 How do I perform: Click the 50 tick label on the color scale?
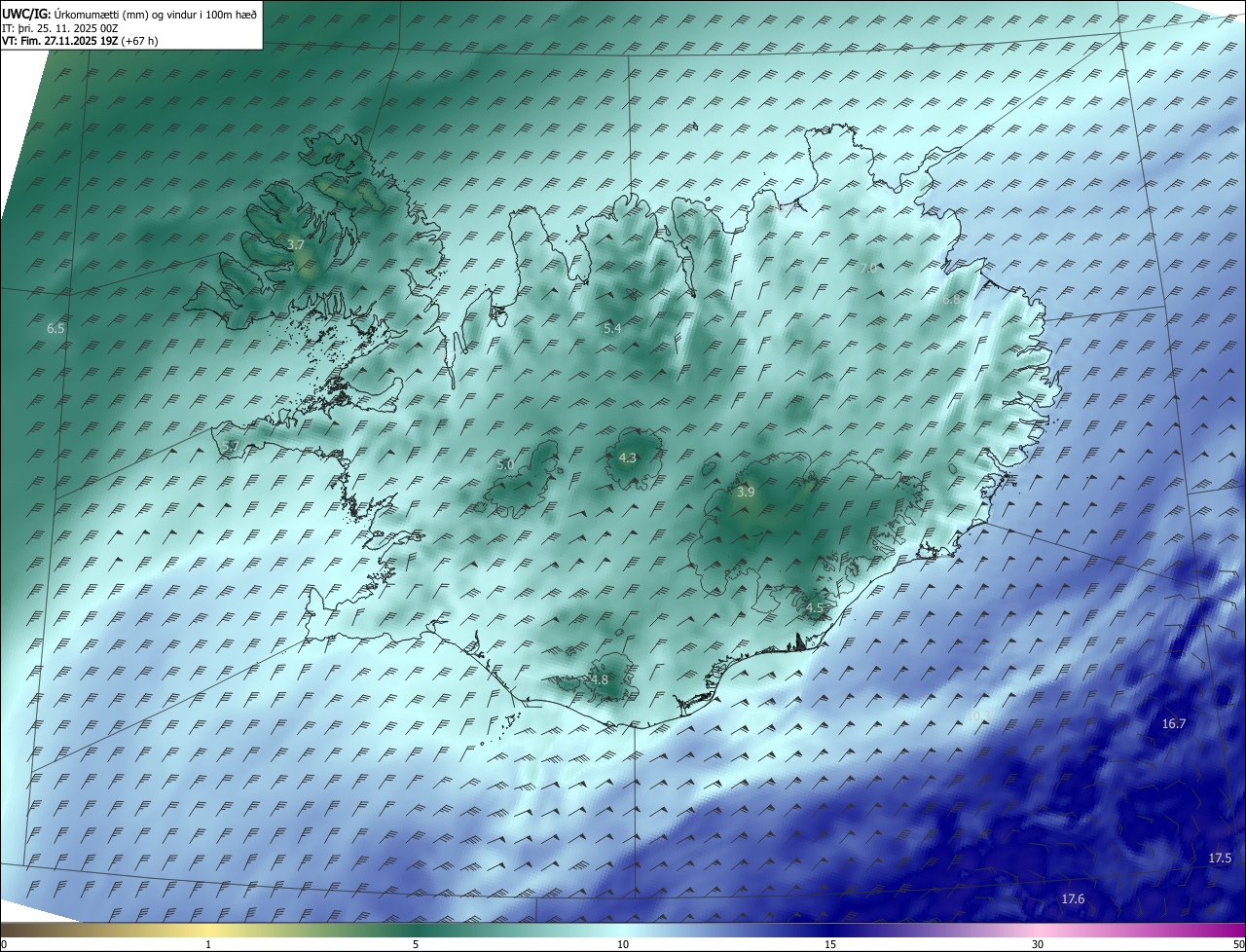tap(1238, 944)
